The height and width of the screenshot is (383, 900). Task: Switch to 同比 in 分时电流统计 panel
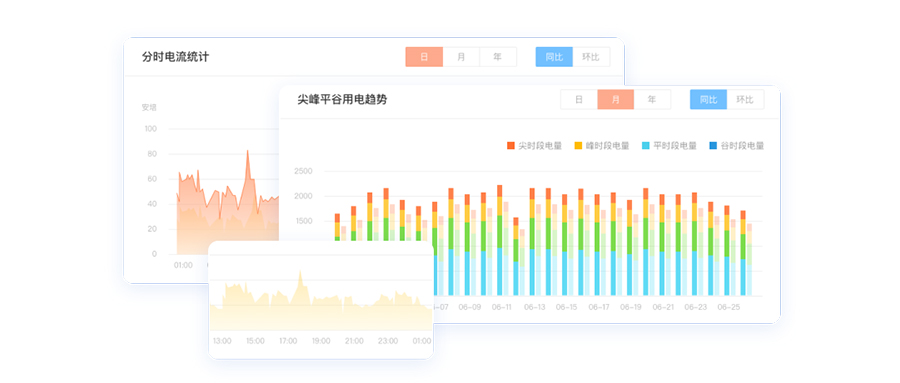point(554,57)
